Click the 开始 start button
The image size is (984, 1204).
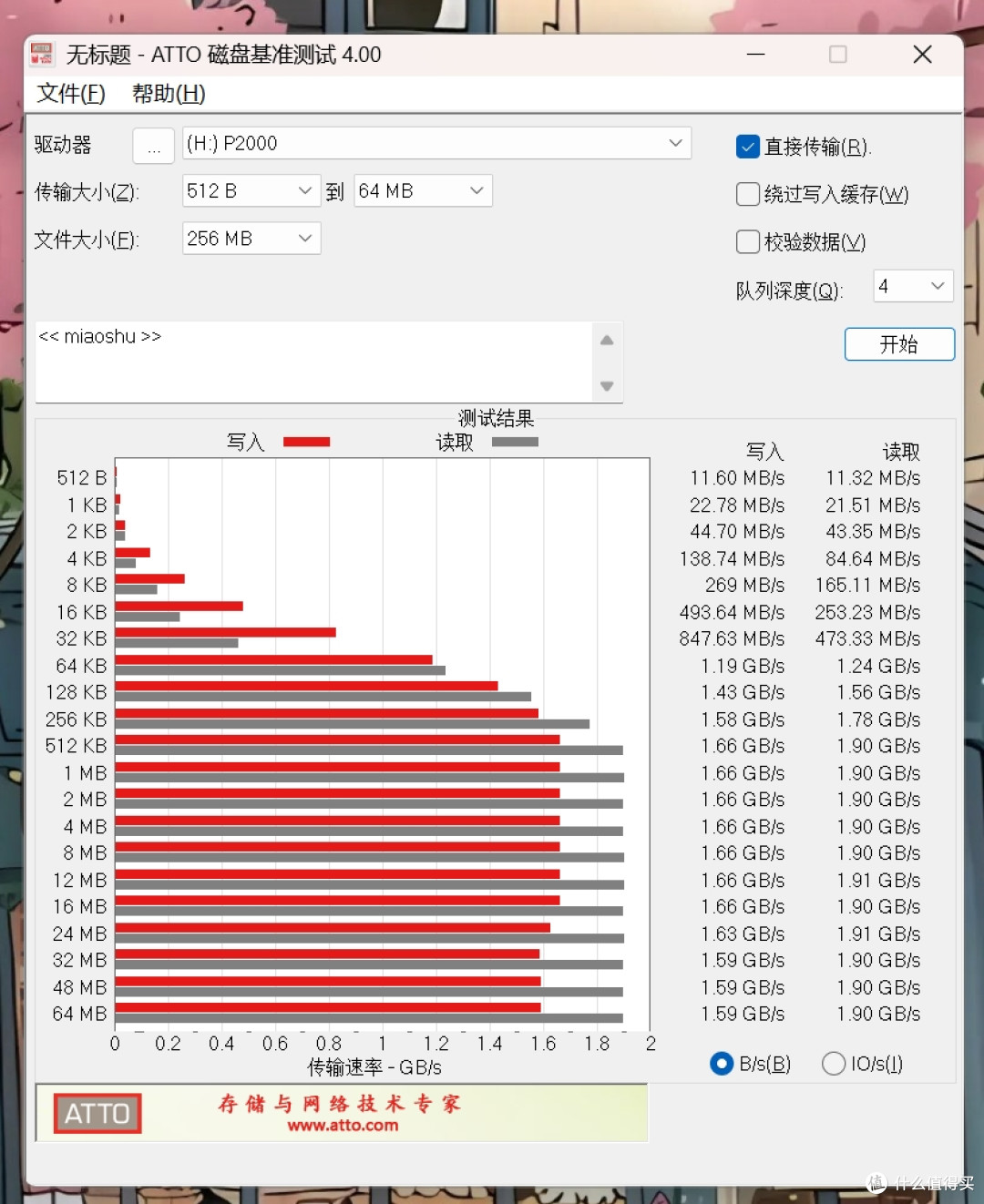(899, 344)
